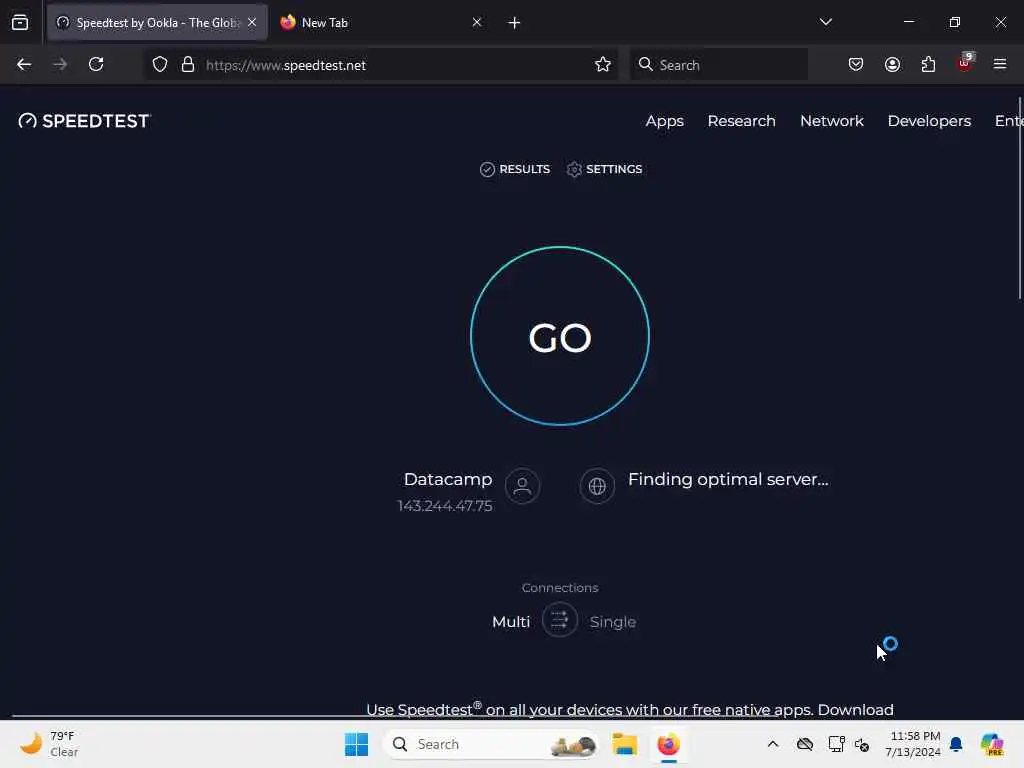
Task: Click the cloud sync tray icon
Action: coord(805,744)
